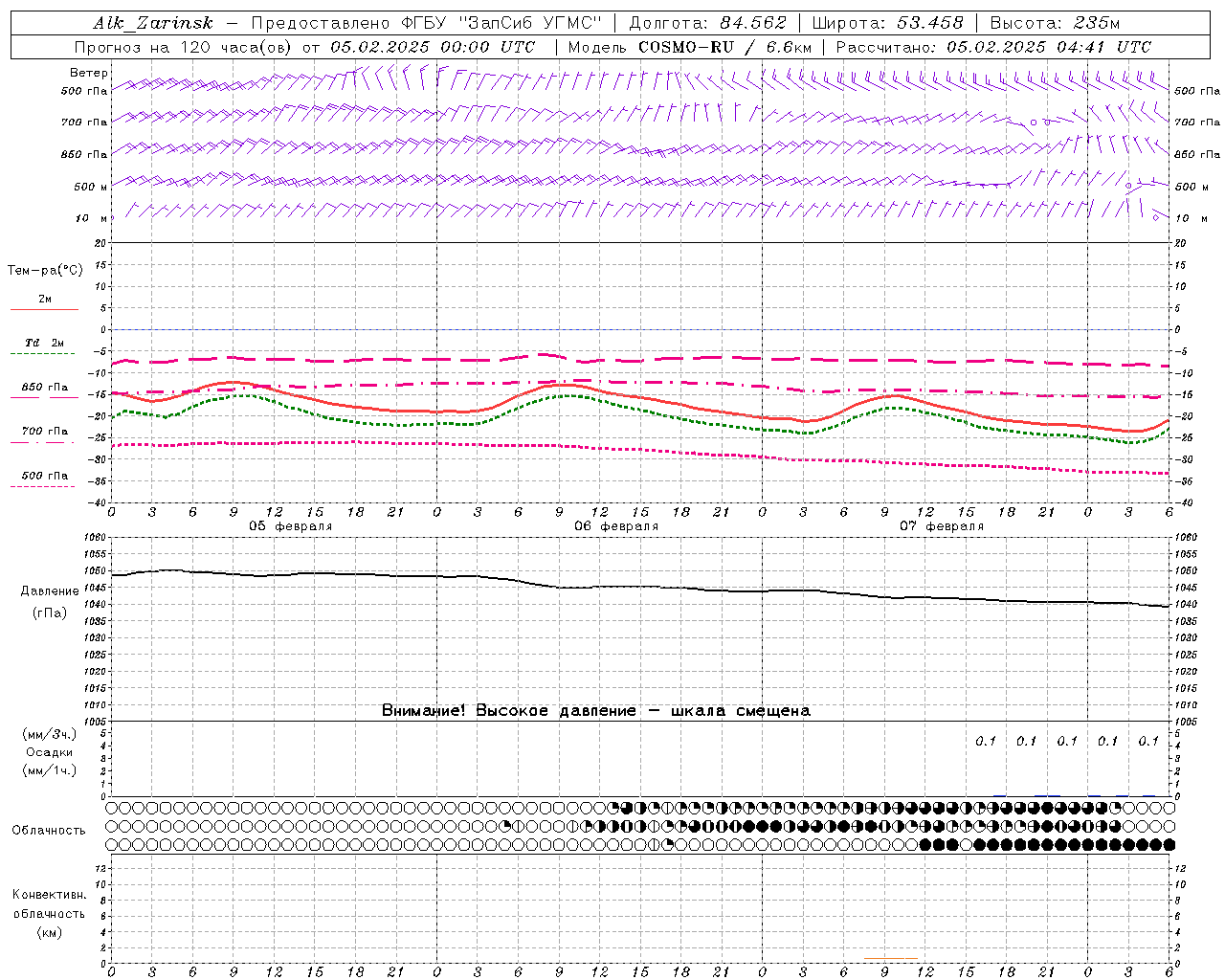Click the station name Alk_Zarinsk in the header

[153, 23]
